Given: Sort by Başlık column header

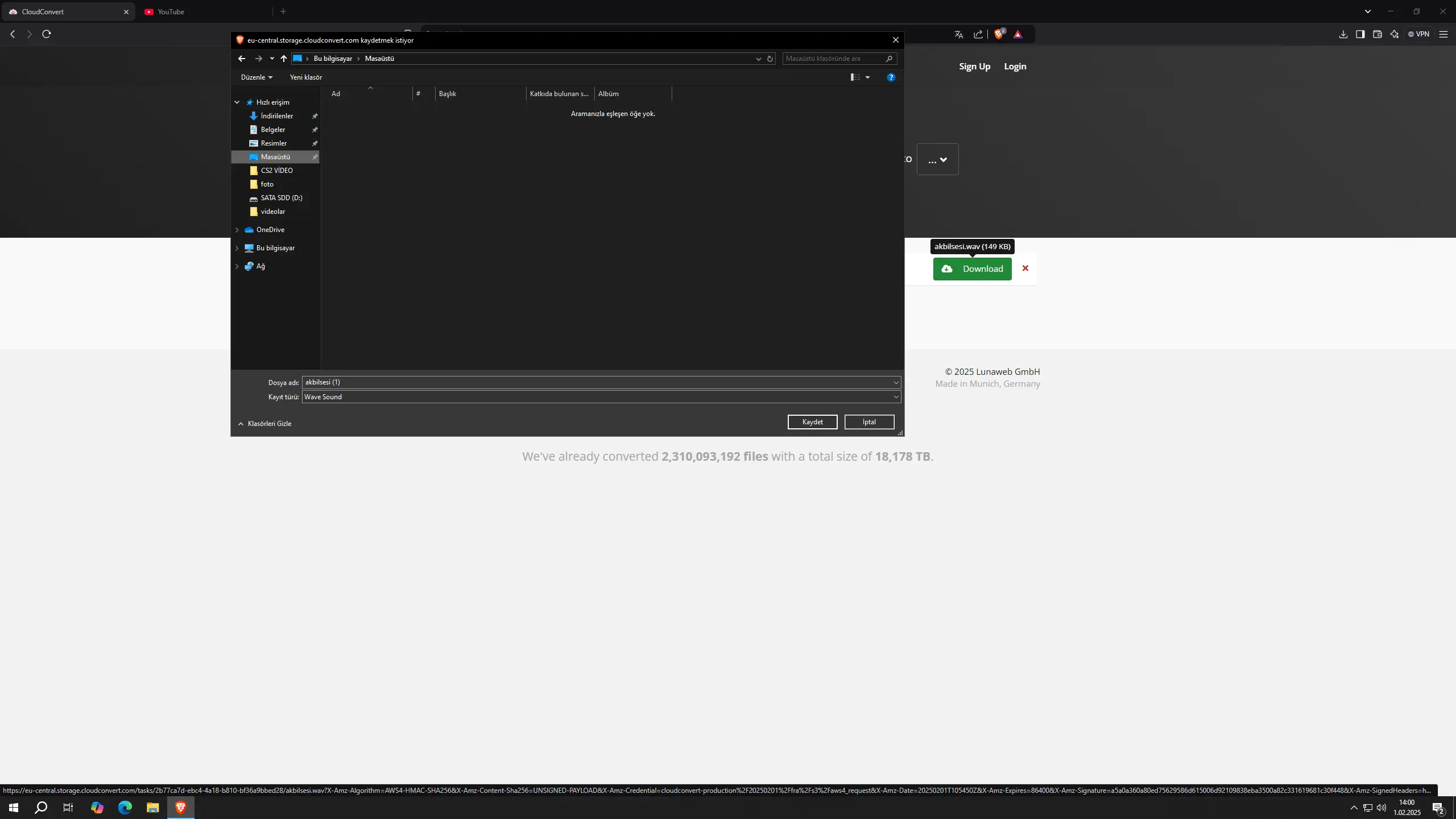Looking at the screenshot, I should coord(481,94).
